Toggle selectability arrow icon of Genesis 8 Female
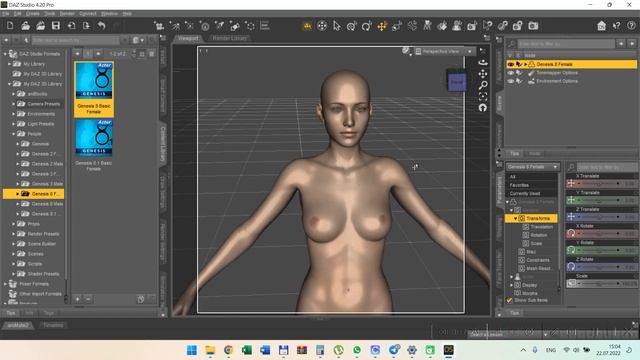 pyautogui.click(x=519, y=64)
